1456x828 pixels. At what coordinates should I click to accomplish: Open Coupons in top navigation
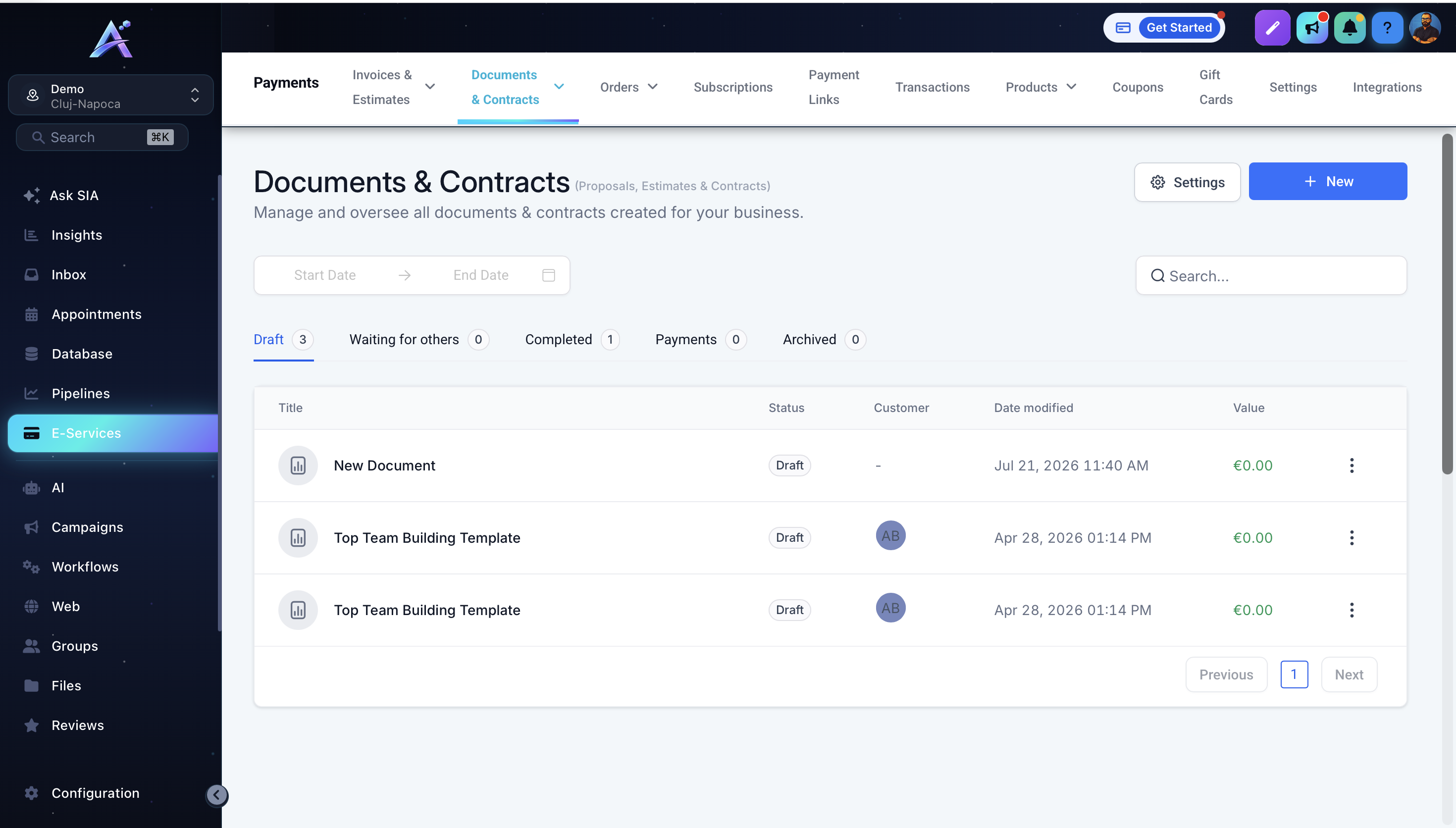coord(1138,87)
